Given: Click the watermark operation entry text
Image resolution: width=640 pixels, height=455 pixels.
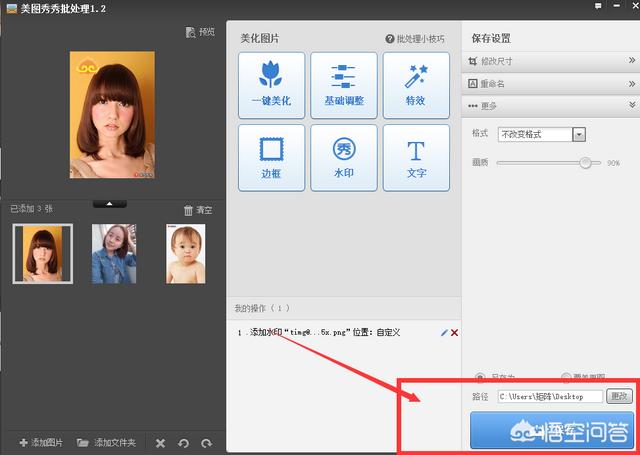Looking at the screenshot, I should (319, 333).
